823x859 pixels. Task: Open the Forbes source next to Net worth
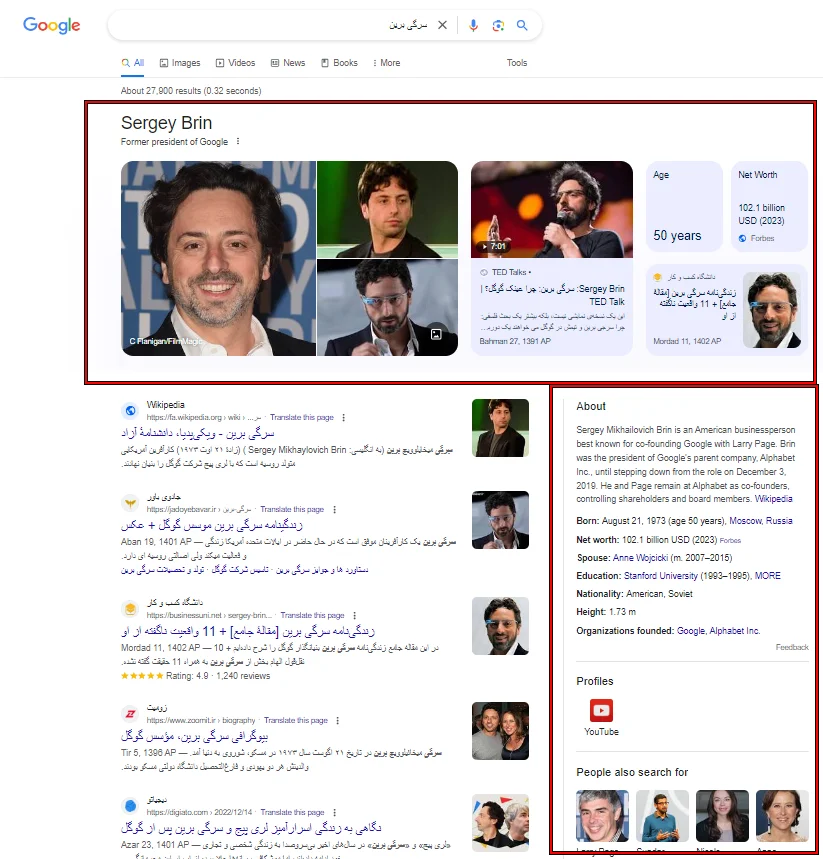coord(730,541)
